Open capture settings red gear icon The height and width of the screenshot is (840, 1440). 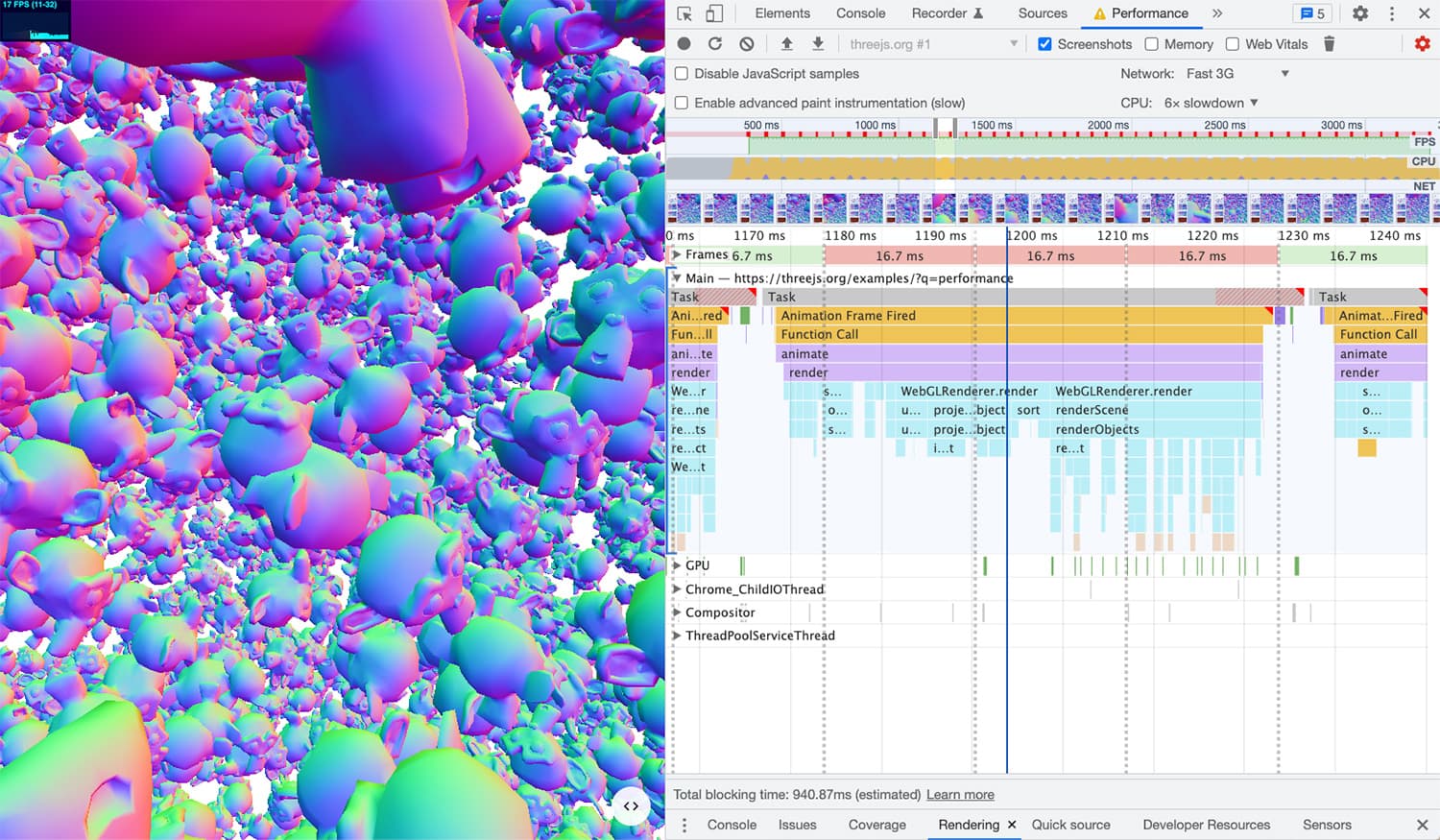1423,43
